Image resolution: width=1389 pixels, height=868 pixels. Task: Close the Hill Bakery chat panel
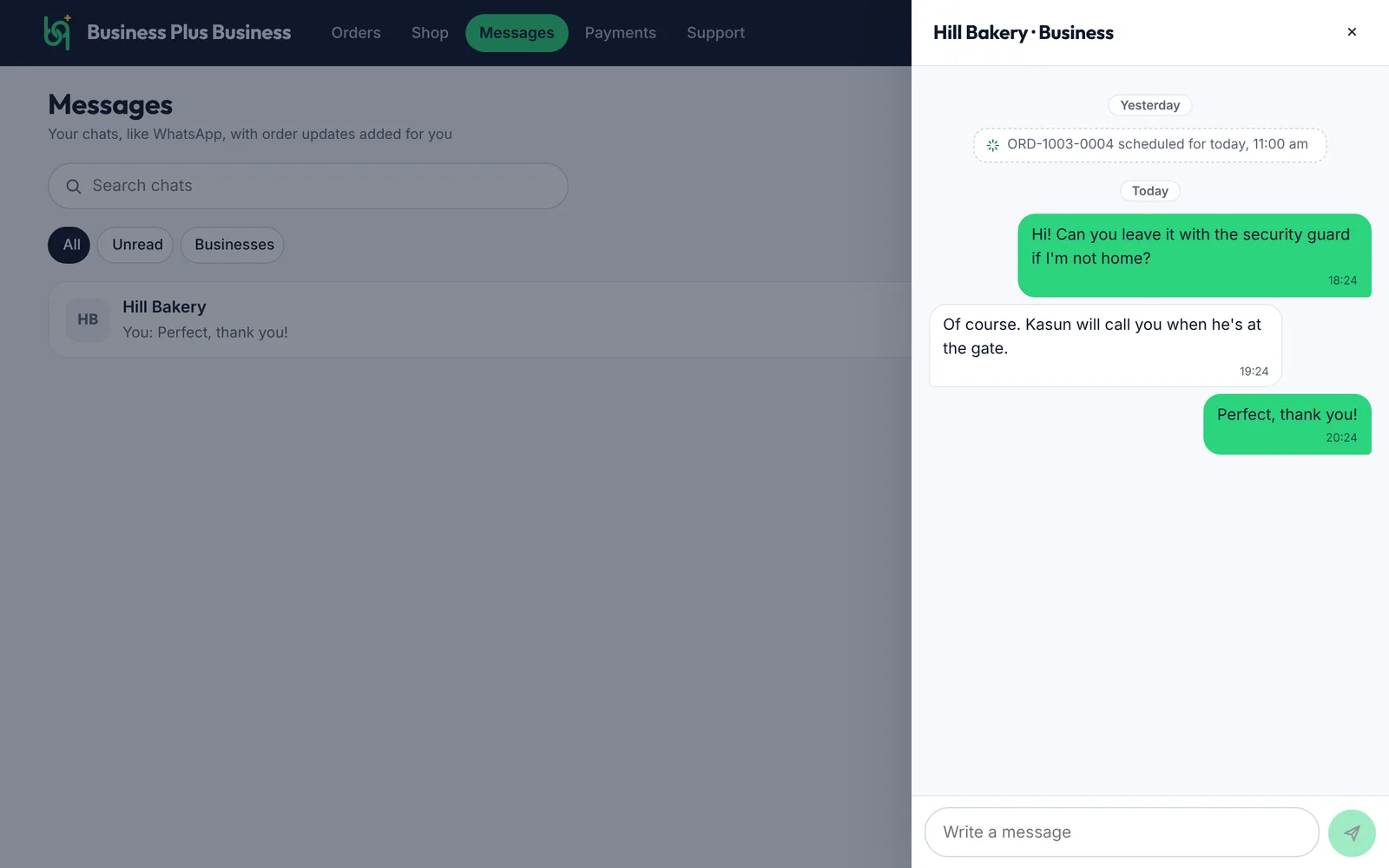(x=1352, y=32)
